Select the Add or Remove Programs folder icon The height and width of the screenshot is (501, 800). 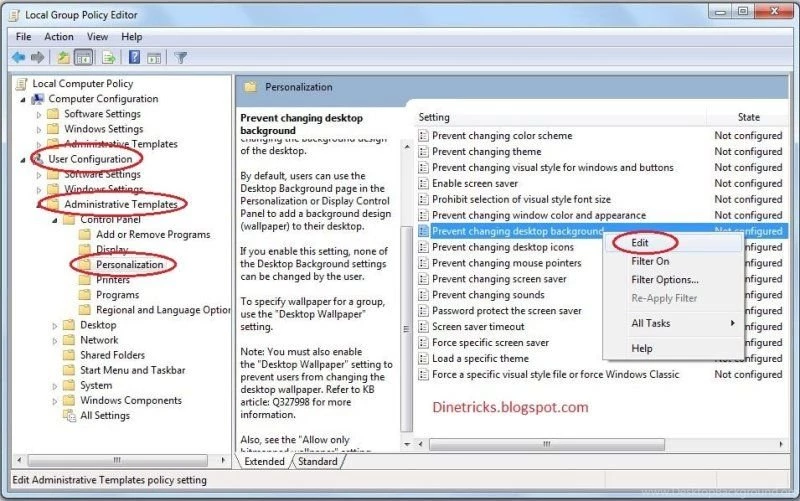click(x=85, y=235)
